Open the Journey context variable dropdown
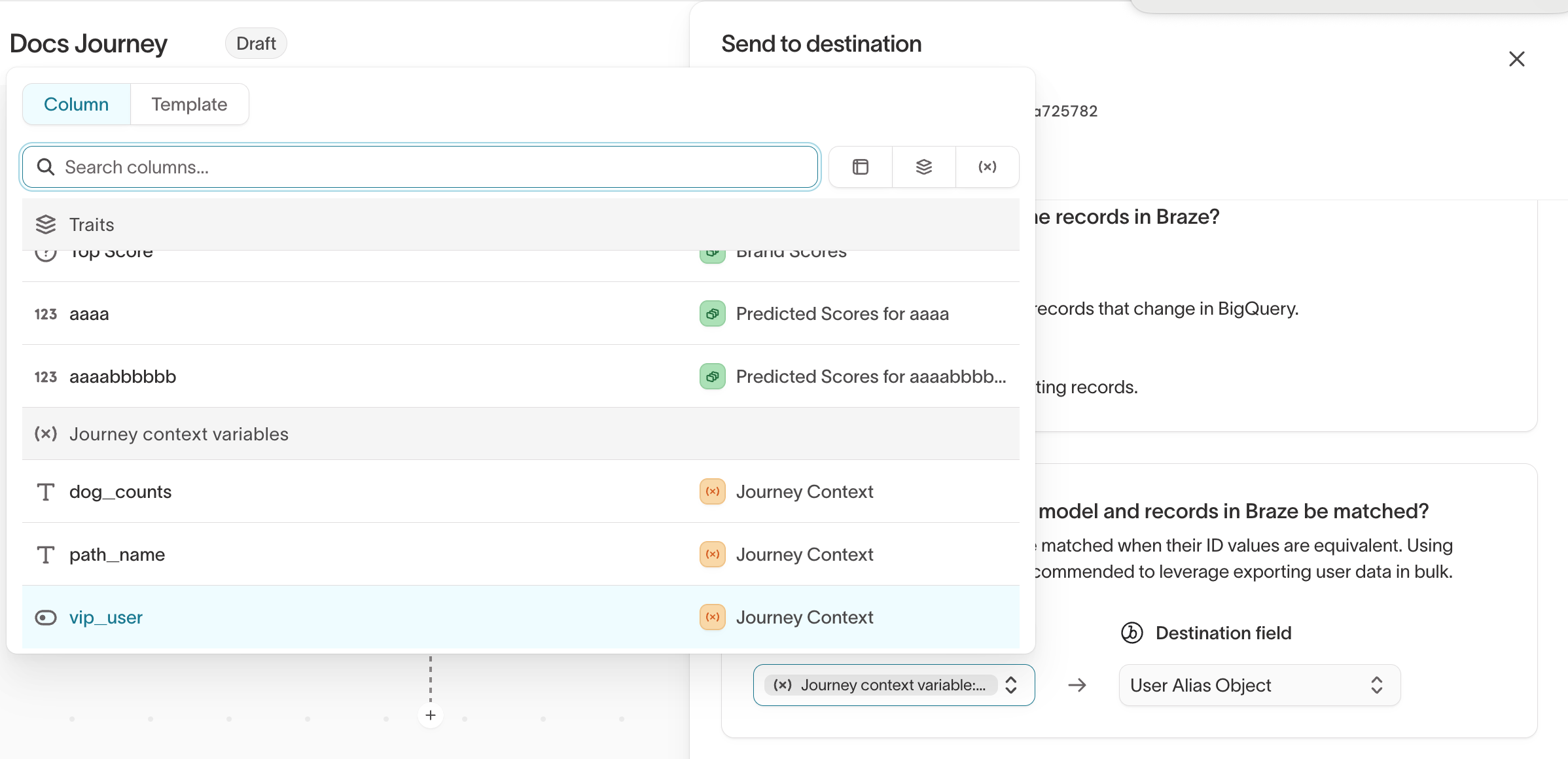 point(894,685)
